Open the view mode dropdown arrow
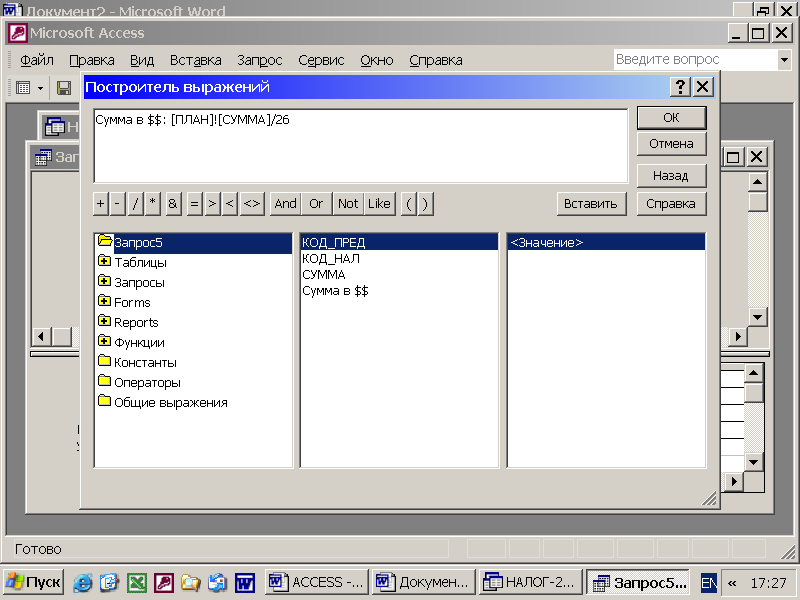Image resolution: width=800 pixels, height=600 pixels. [40, 88]
